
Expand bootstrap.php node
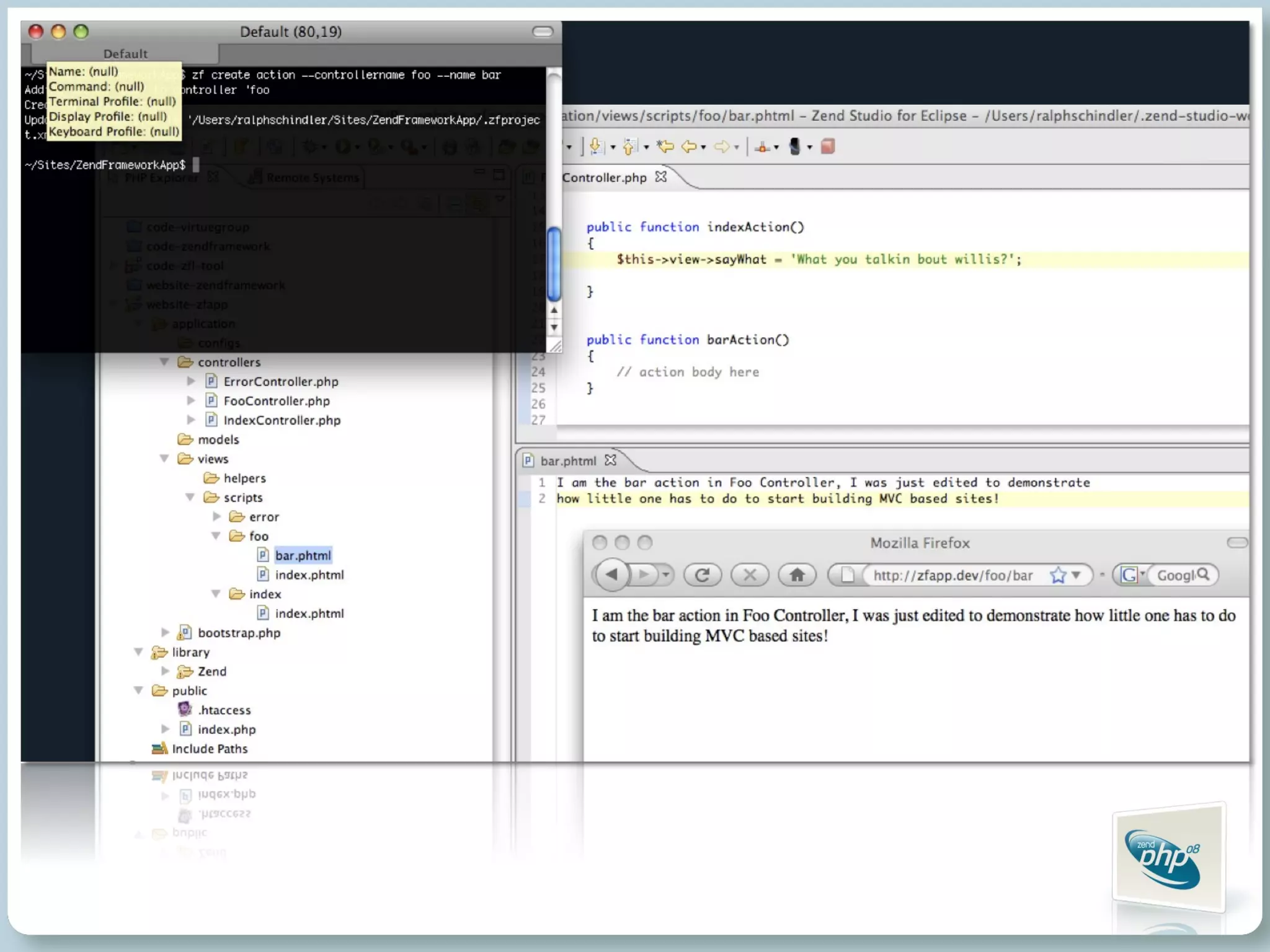tap(165, 632)
